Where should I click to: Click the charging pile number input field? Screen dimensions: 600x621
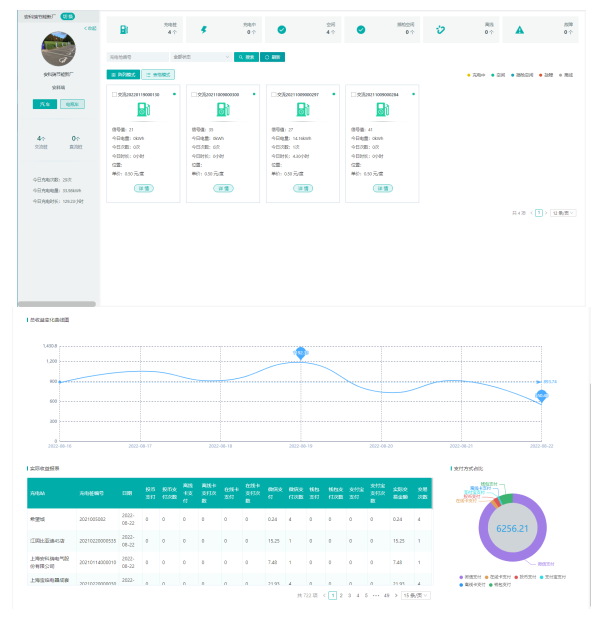coord(135,57)
